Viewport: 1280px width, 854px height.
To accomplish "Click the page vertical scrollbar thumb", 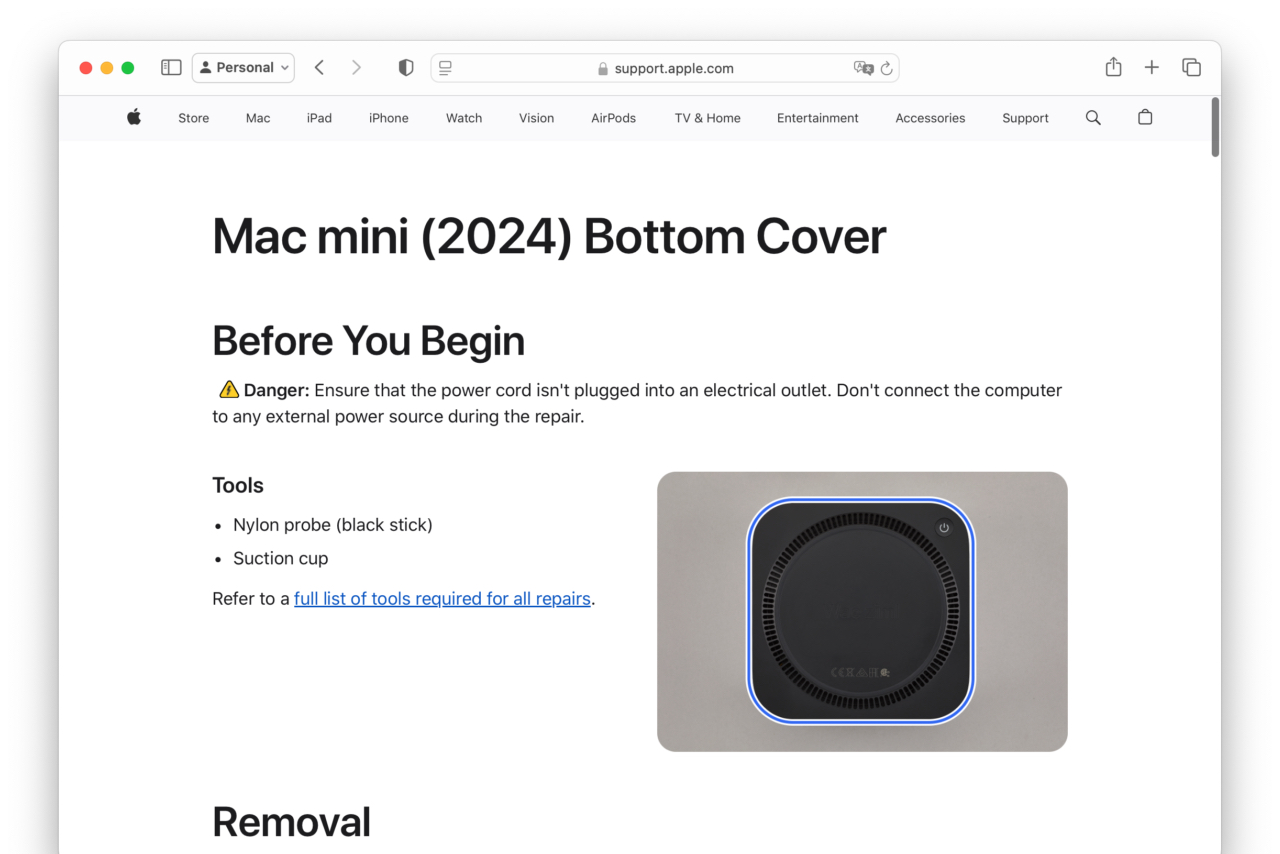I will [1215, 127].
